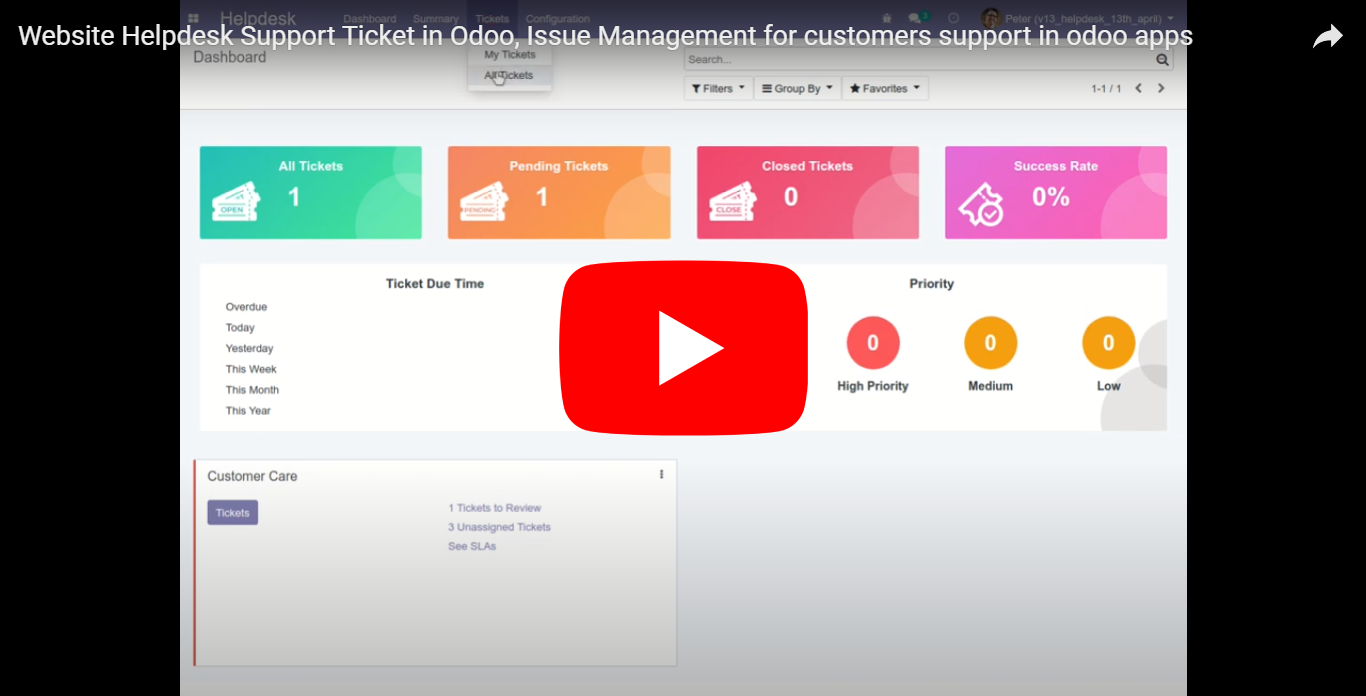1366x696 pixels.
Task: Open the Closed Tickets card
Action: pyautogui.click(x=808, y=193)
